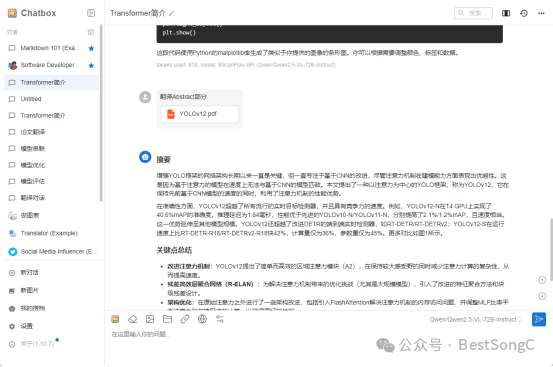The width and height of the screenshot is (553, 367).
Task: Open the Markdown 101 (Example) conversation
Action: tap(52, 48)
